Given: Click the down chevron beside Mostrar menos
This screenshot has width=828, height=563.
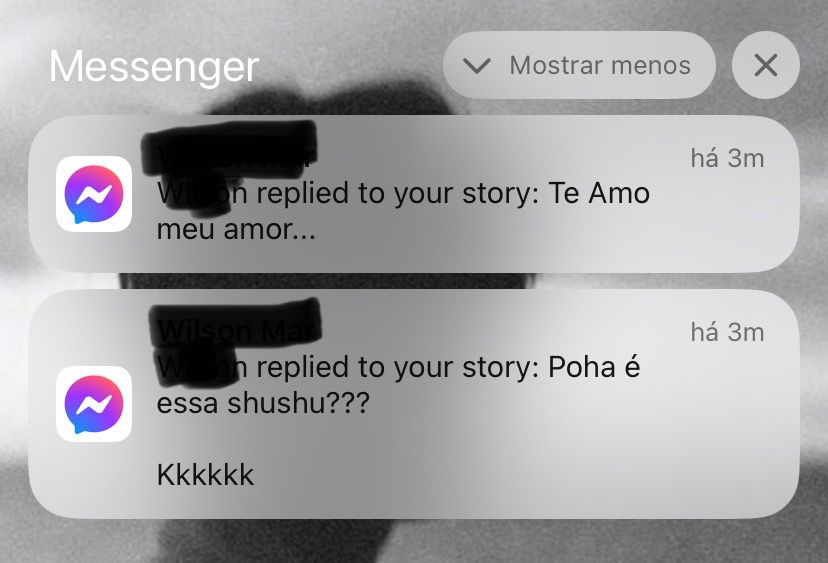Looking at the screenshot, I should [477, 65].
